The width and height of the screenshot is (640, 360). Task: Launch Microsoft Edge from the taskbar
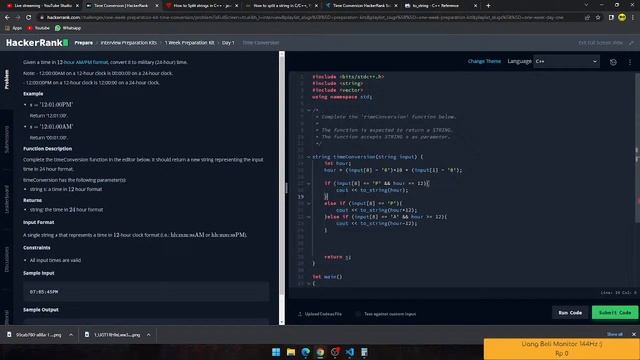click(x=305, y=352)
